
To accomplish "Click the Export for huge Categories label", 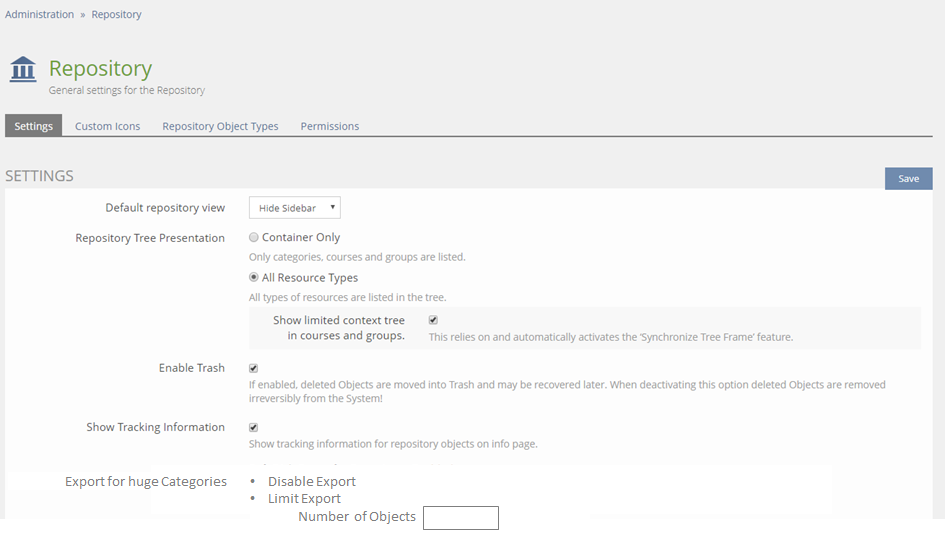I will (146, 482).
